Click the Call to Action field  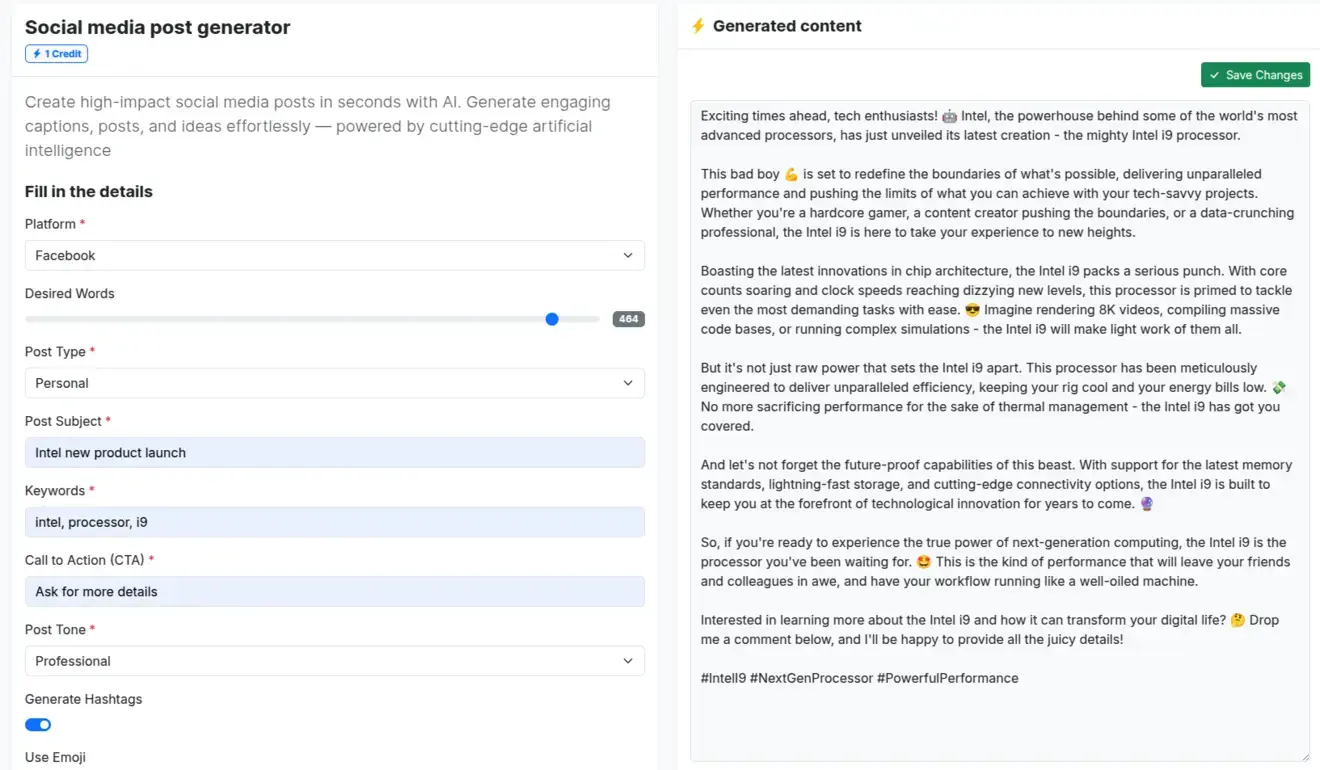(x=334, y=591)
